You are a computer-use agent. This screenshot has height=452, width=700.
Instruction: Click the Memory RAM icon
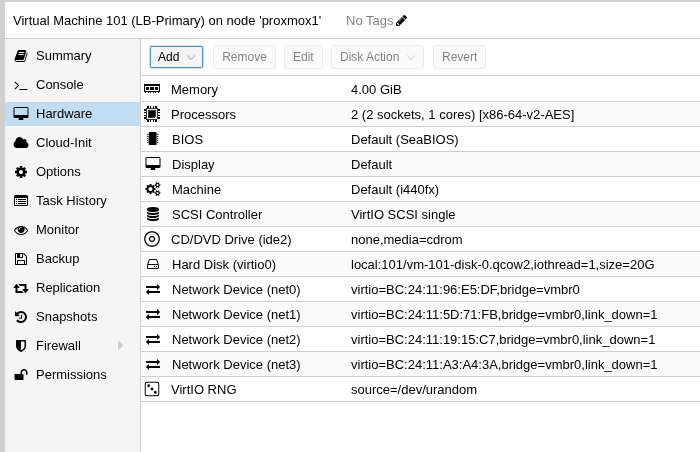152,89
